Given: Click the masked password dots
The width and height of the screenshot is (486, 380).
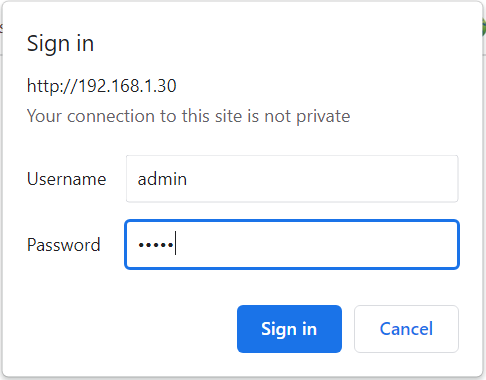Looking at the screenshot, I should coord(156,245).
